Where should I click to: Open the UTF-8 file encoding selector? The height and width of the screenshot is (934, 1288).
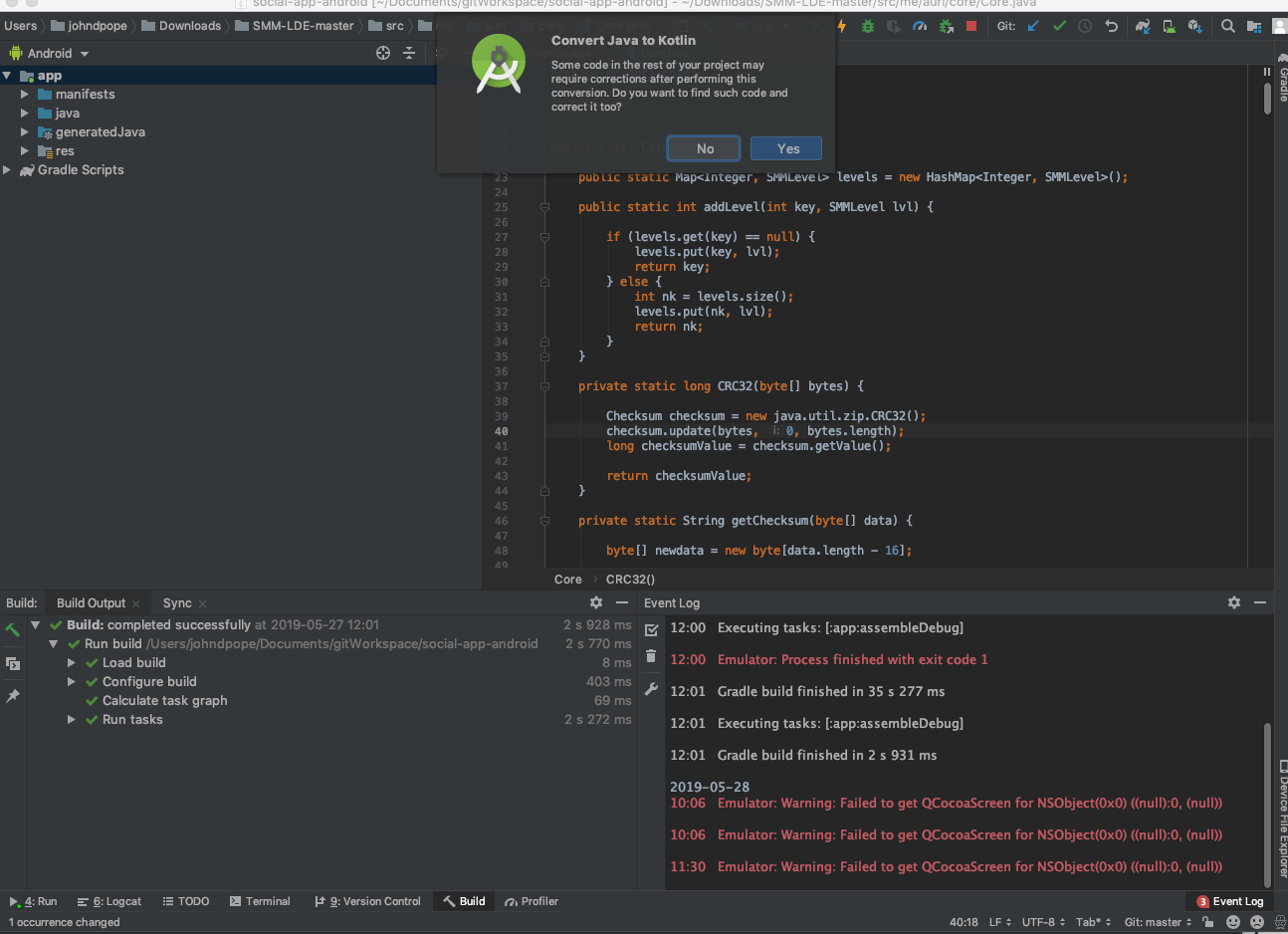(1042, 922)
